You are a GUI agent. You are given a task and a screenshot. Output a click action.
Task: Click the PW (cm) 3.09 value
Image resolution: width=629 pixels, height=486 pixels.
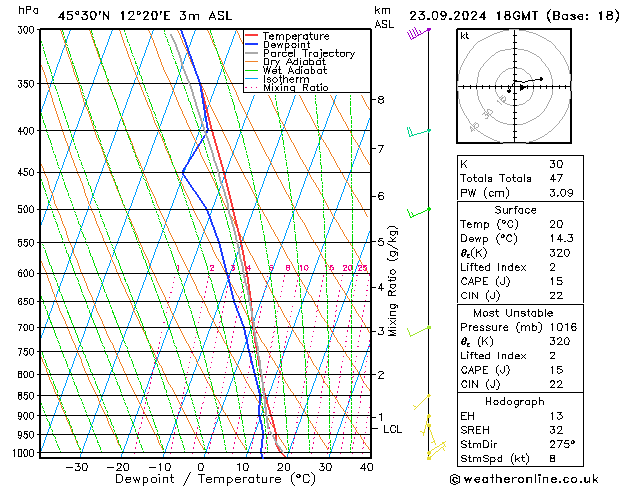click(x=561, y=193)
